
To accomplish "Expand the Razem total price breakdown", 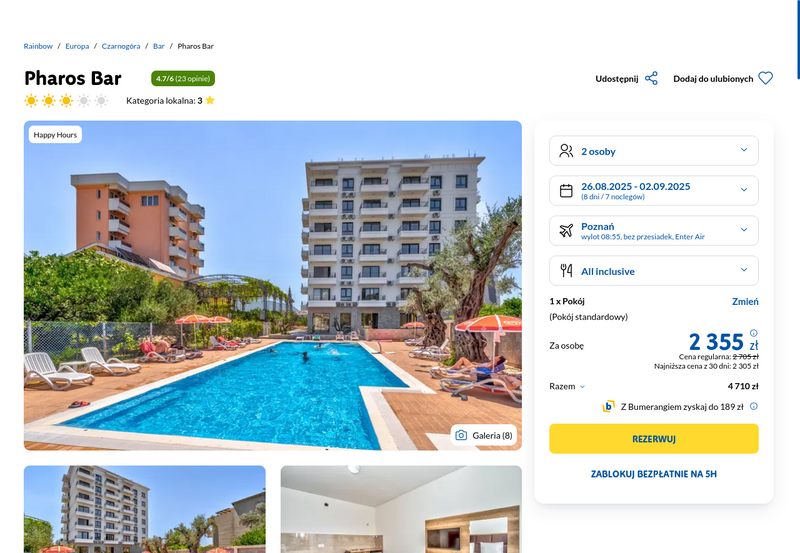I will (567, 387).
